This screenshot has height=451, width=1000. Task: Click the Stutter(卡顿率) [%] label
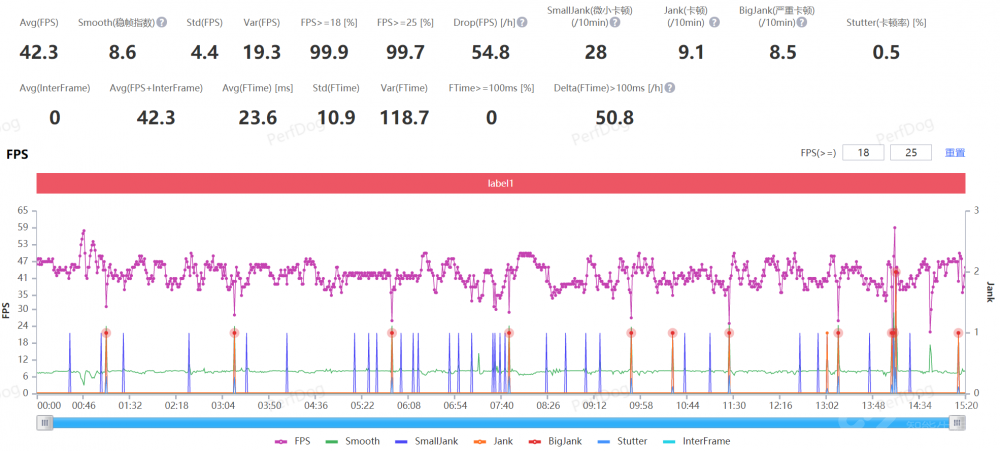[886, 22]
